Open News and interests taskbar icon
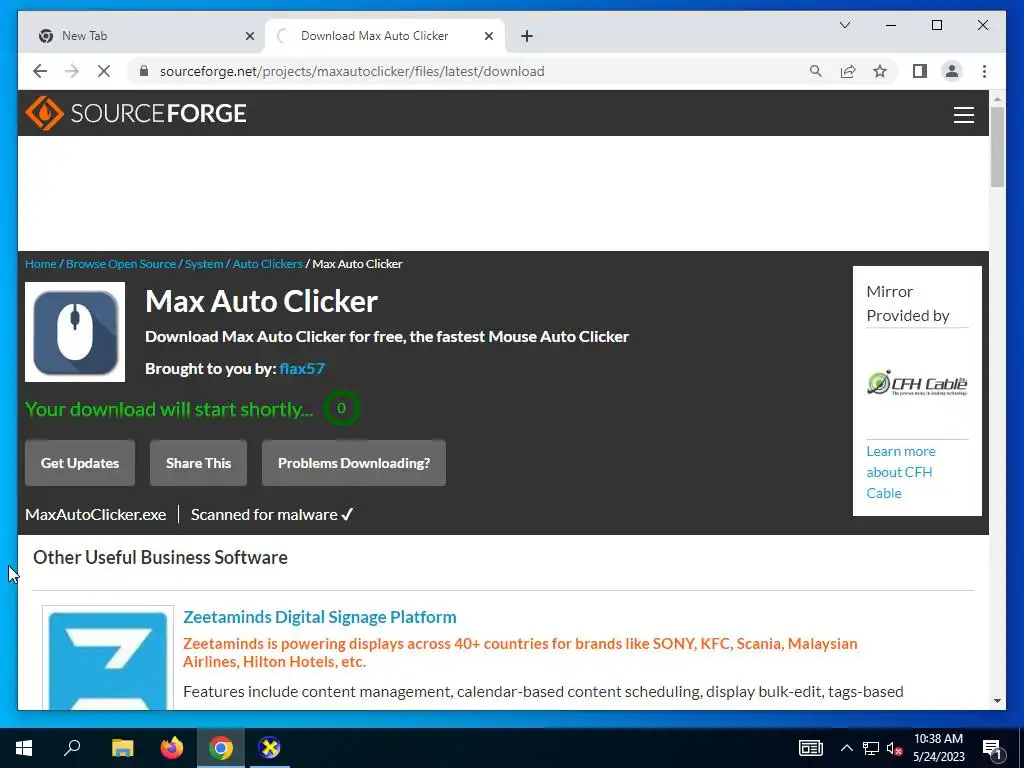1024x768 pixels. [810, 748]
